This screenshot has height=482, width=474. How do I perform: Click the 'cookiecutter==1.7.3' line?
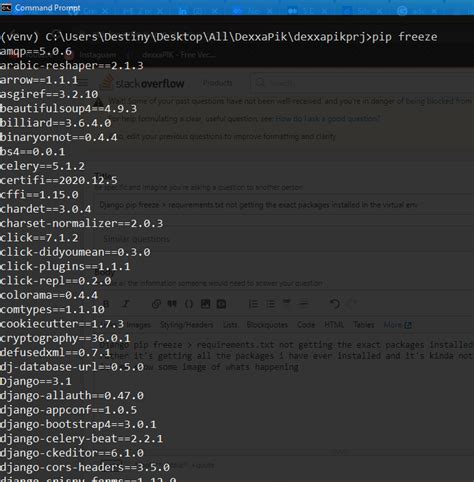click(x=62, y=324)
